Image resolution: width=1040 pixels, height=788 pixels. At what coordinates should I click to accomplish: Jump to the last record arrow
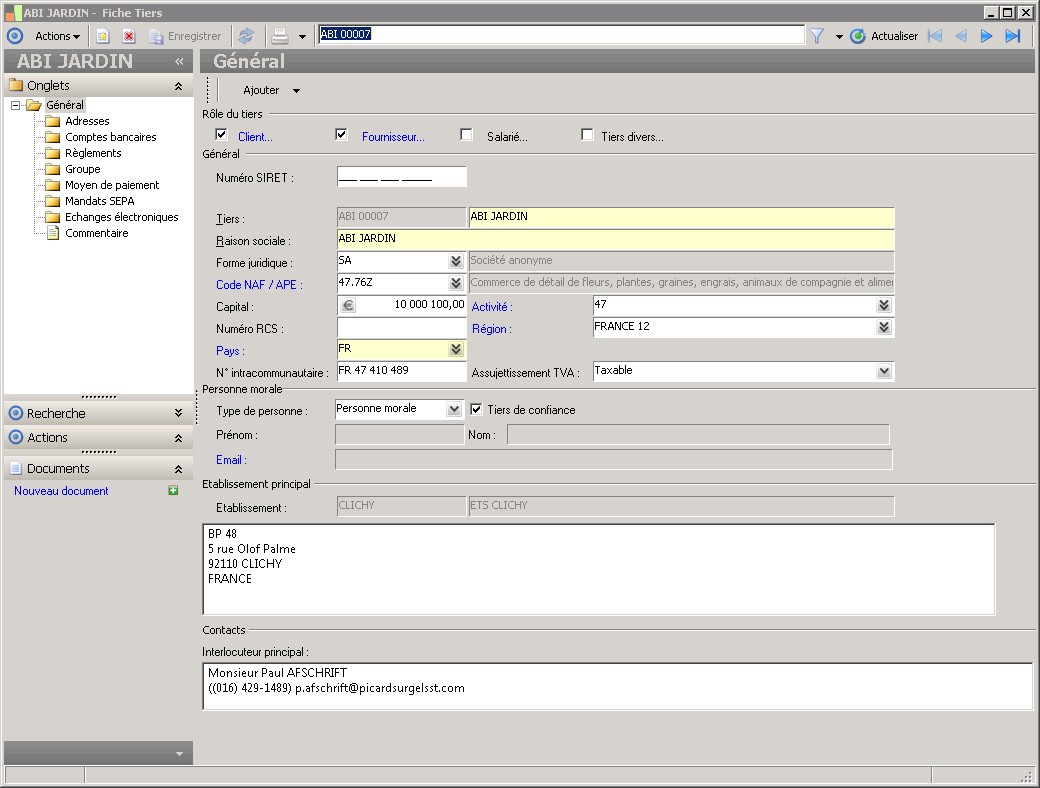point(1012,36)
